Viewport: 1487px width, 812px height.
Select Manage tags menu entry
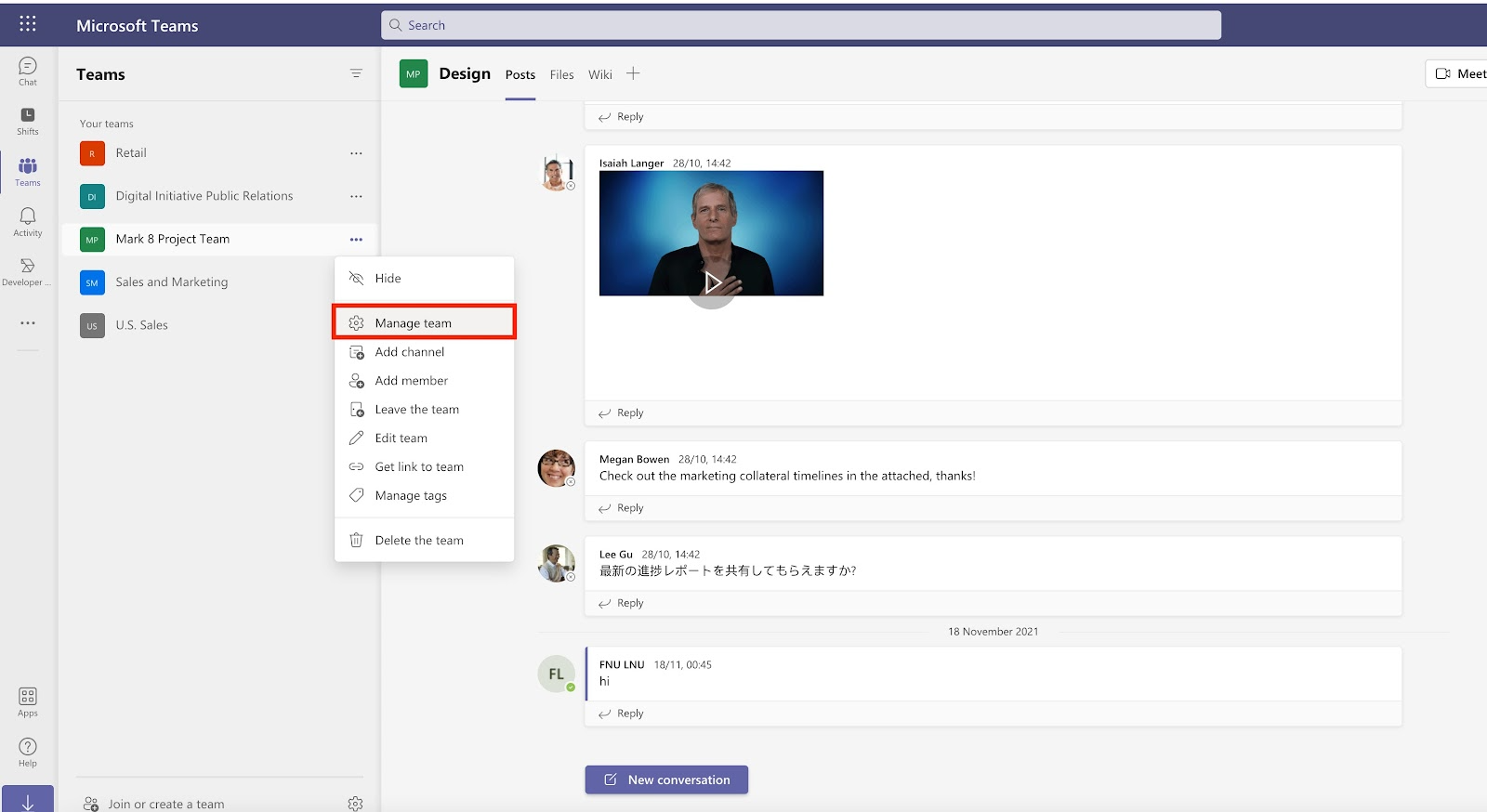[x=424, y=496]
